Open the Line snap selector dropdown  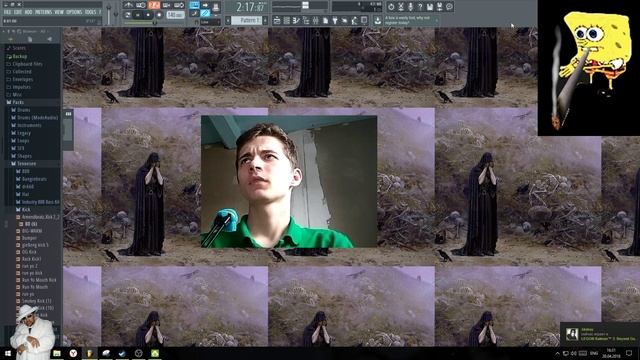click(210, 22)
